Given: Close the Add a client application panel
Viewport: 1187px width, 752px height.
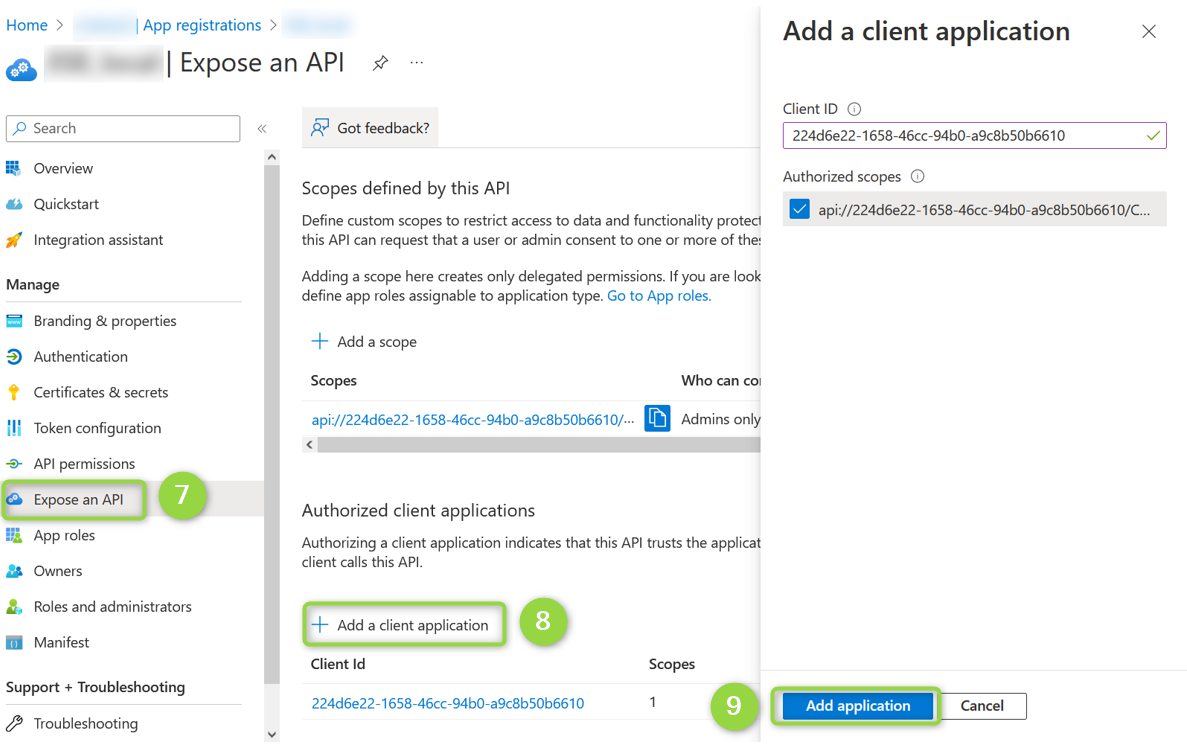Looking at the screenshot, I should pos(1148,32).
